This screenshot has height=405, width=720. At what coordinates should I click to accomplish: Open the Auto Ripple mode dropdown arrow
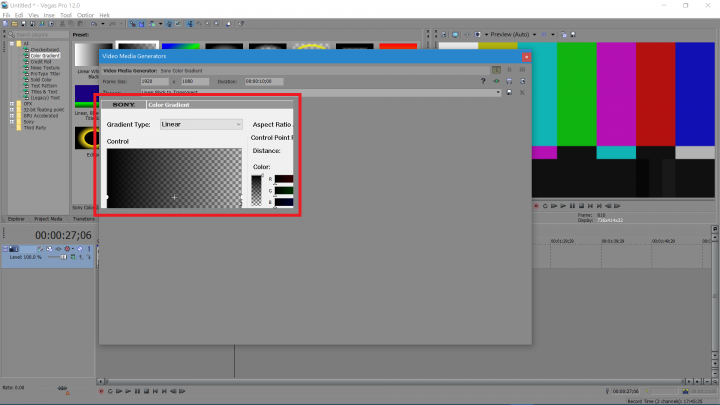tap(160, 24)
